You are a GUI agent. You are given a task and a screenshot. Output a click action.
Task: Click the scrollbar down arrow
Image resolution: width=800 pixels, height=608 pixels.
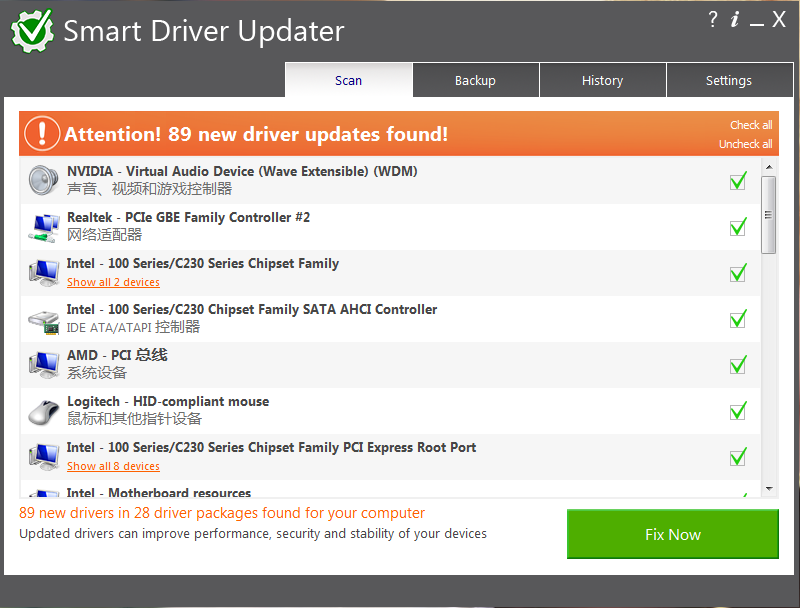coord(769,489)
